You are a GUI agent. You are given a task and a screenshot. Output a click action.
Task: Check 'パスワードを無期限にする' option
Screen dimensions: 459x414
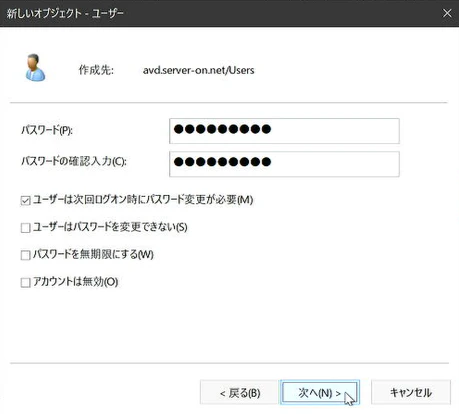coord(26,255)
